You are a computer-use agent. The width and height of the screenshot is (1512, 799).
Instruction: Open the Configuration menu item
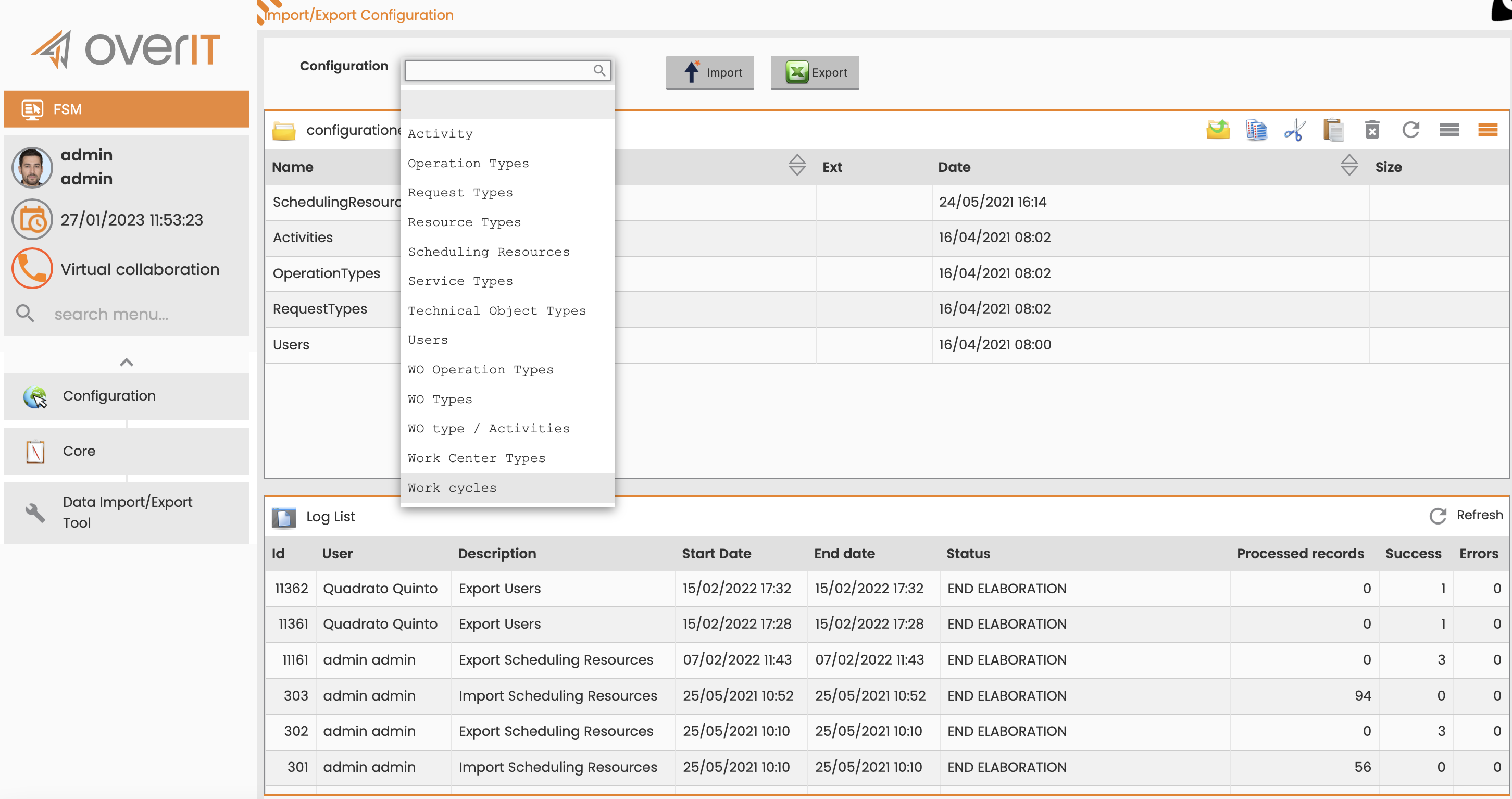(x=126, y=396)
